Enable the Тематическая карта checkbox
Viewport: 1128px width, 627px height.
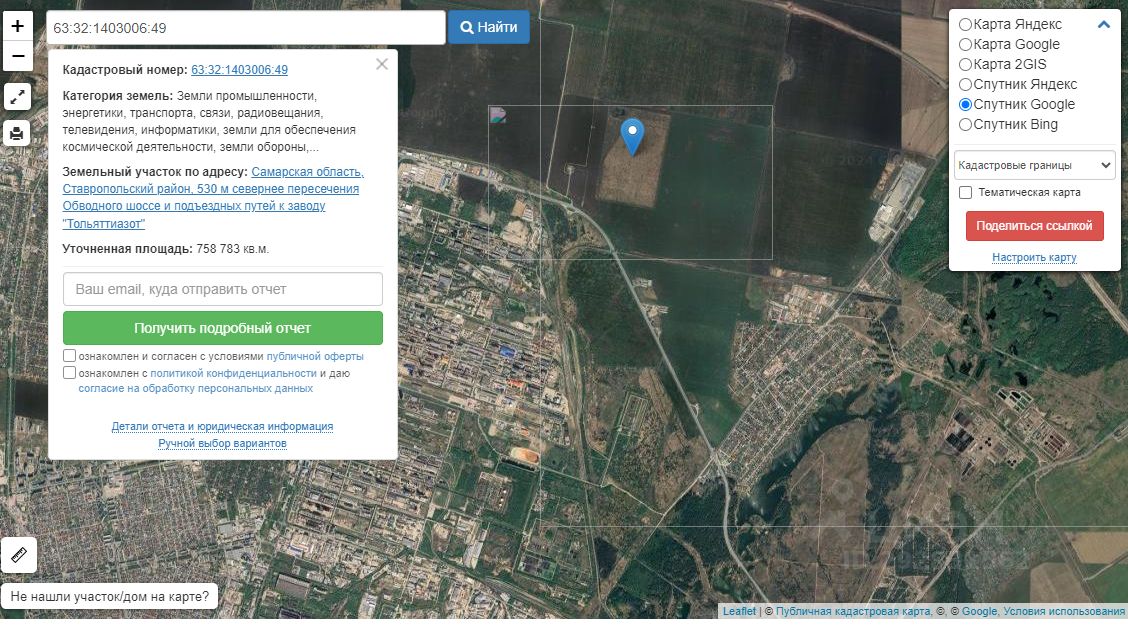(x=965, y=193)
